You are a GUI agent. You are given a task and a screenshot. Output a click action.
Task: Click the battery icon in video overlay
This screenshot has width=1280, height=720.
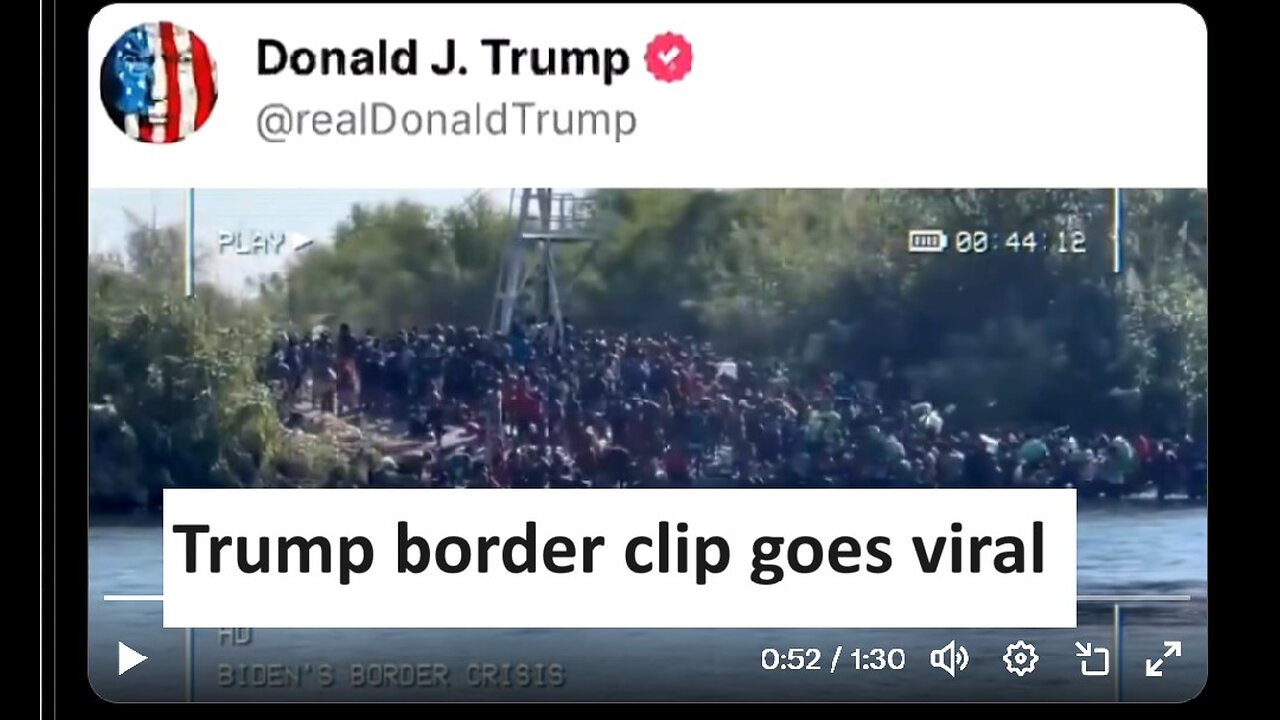927,241
